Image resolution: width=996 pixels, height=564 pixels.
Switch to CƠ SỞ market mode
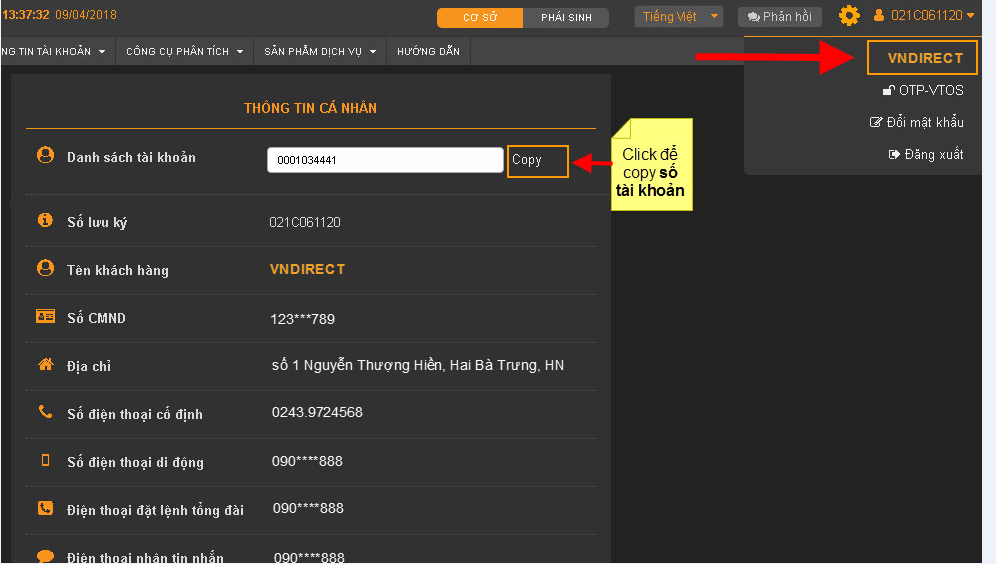point(480,18)
